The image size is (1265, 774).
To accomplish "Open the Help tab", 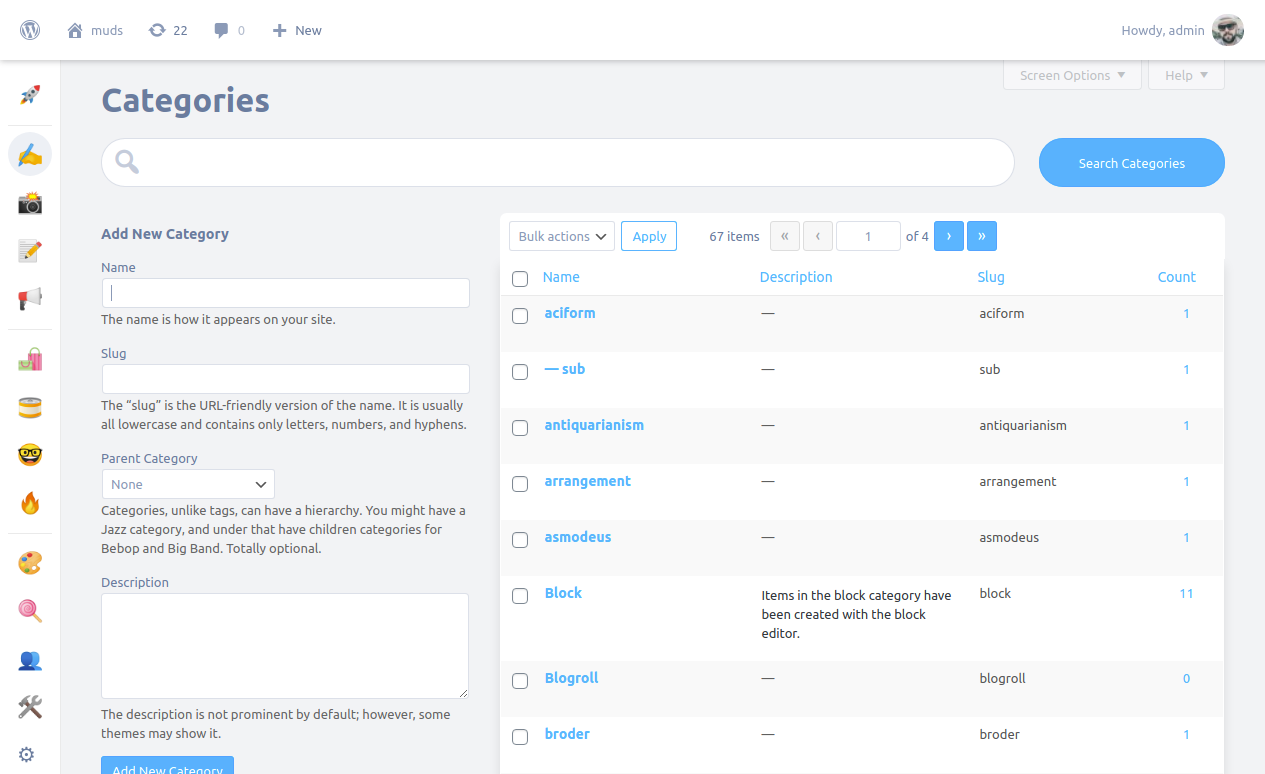I will click(1187, 75).
